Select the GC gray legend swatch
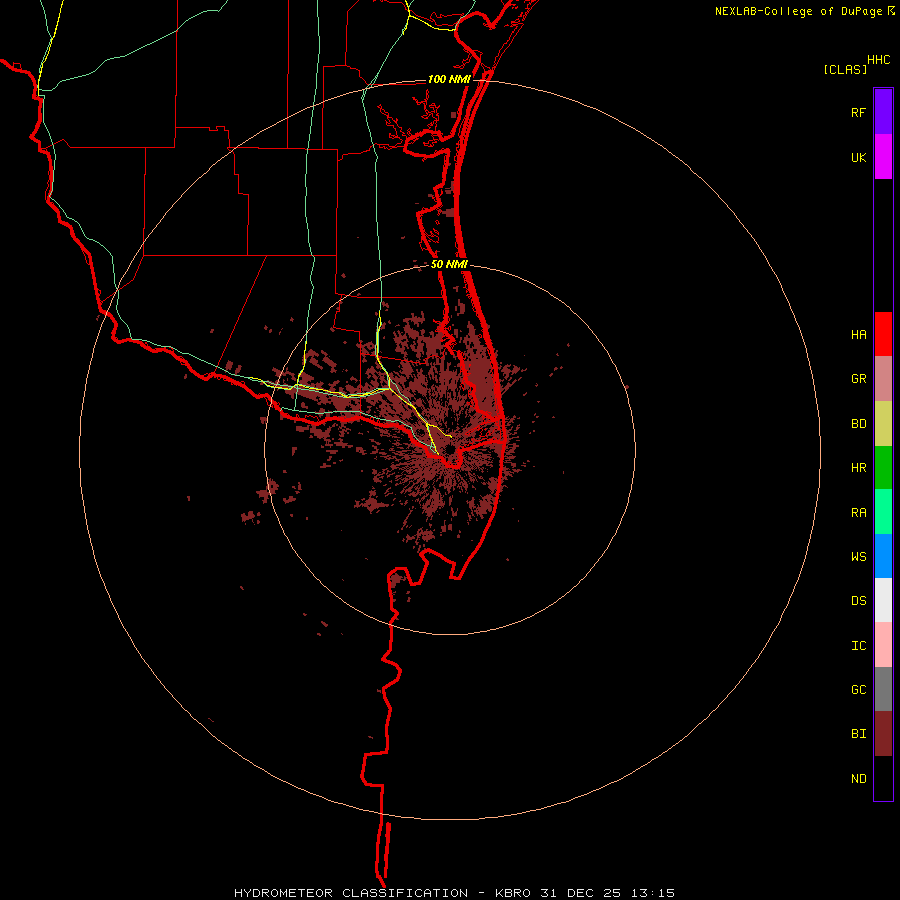900x900 pixels. click(x=883, y=689)
